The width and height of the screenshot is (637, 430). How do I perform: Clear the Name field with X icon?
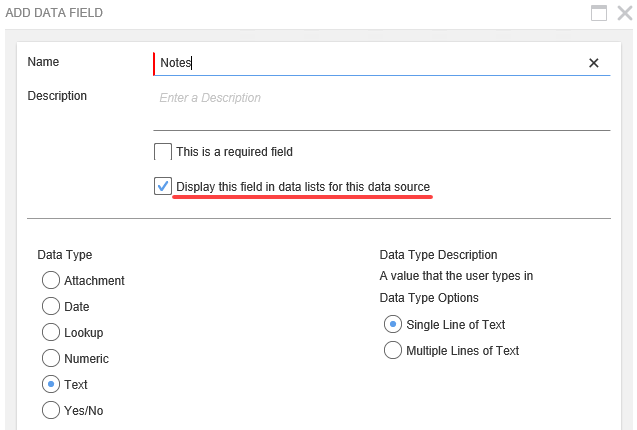click(593, 63)
